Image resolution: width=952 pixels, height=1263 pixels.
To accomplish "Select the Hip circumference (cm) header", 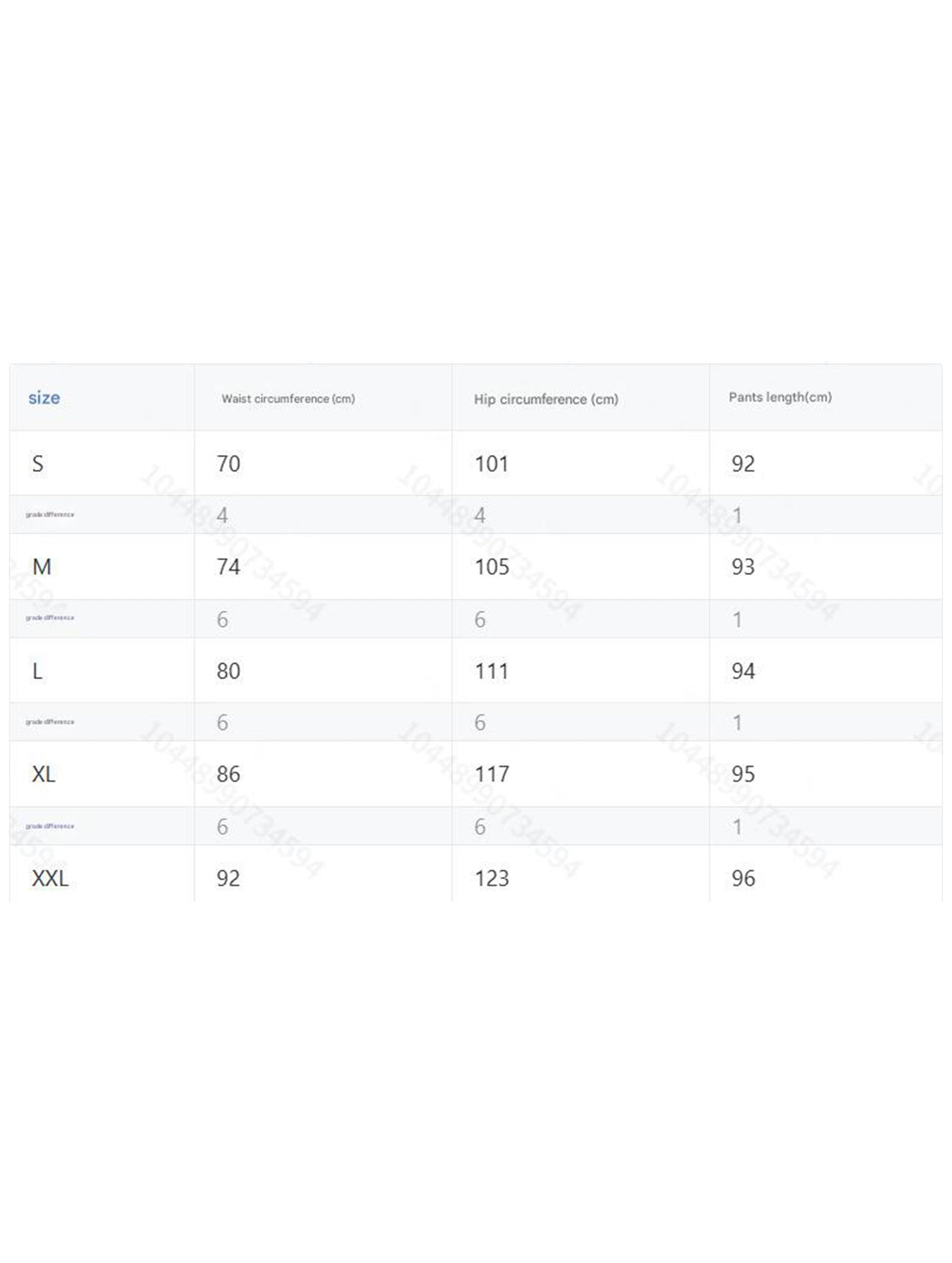I will [x=546, y=399].
